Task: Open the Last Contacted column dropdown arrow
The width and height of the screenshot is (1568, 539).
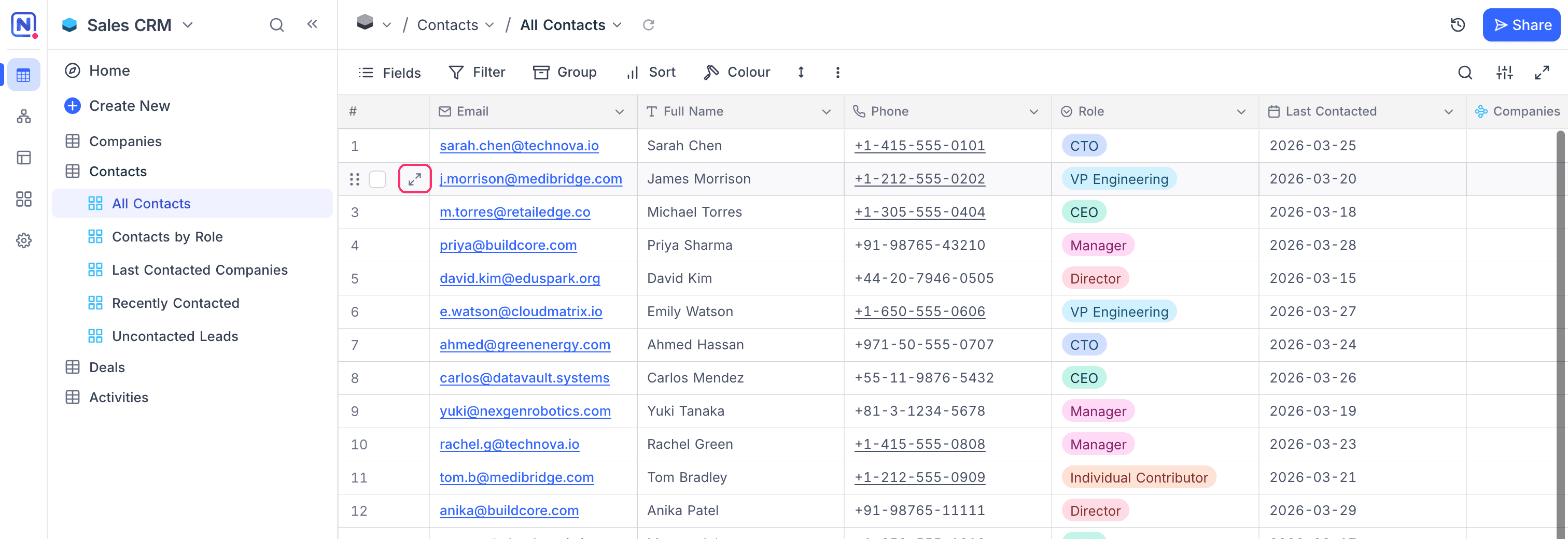Action: pos(1448,111)
